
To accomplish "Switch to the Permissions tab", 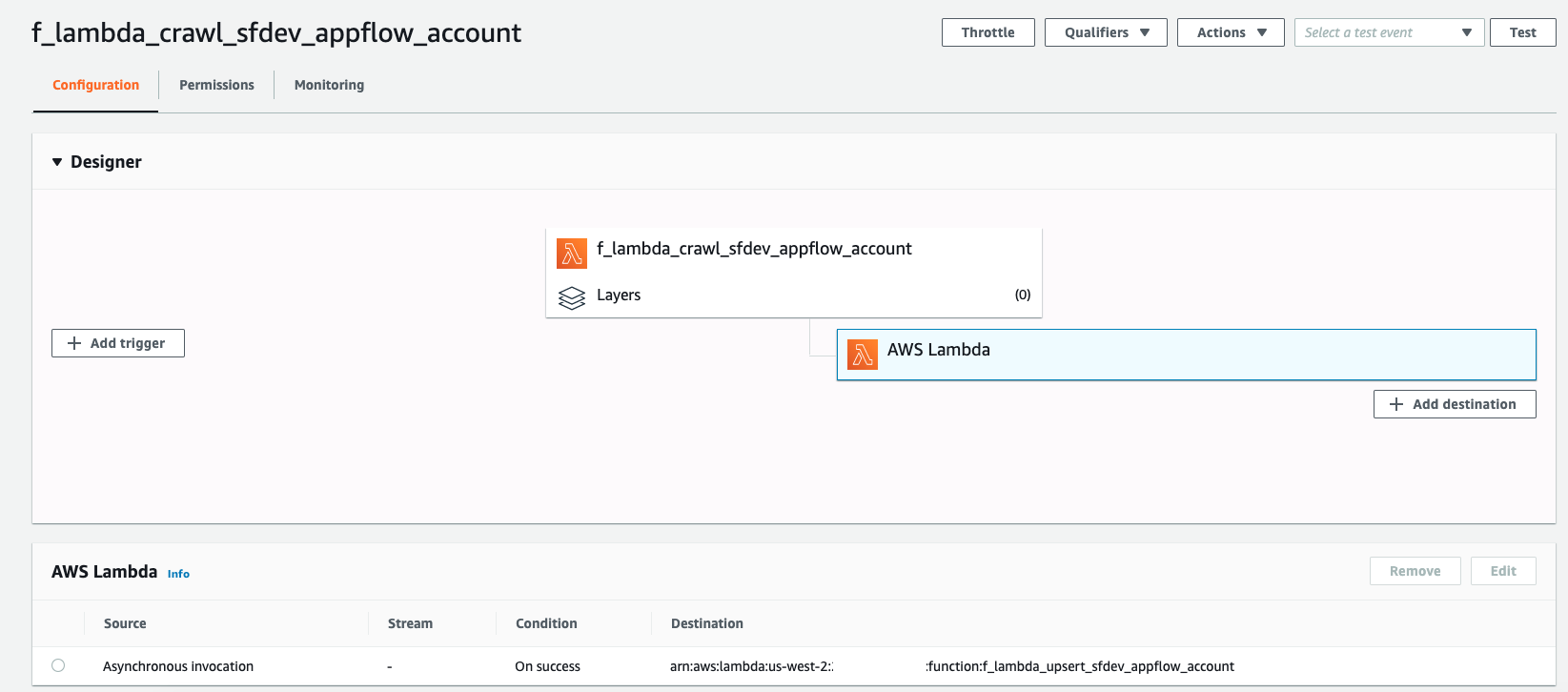I will coord(216,85).
